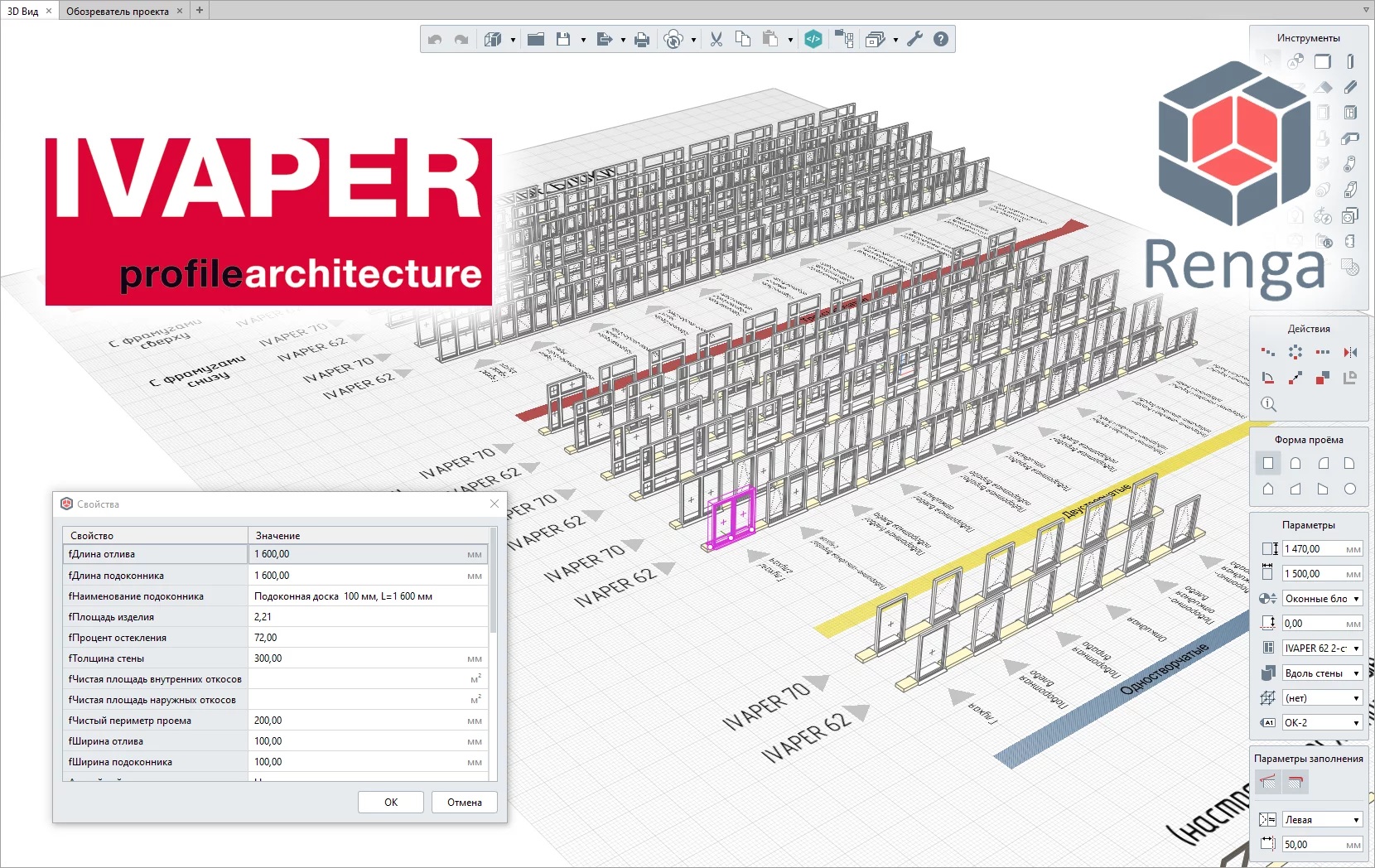
Task: Click the linear copy action in Действия
Action: pos(1323,352)
